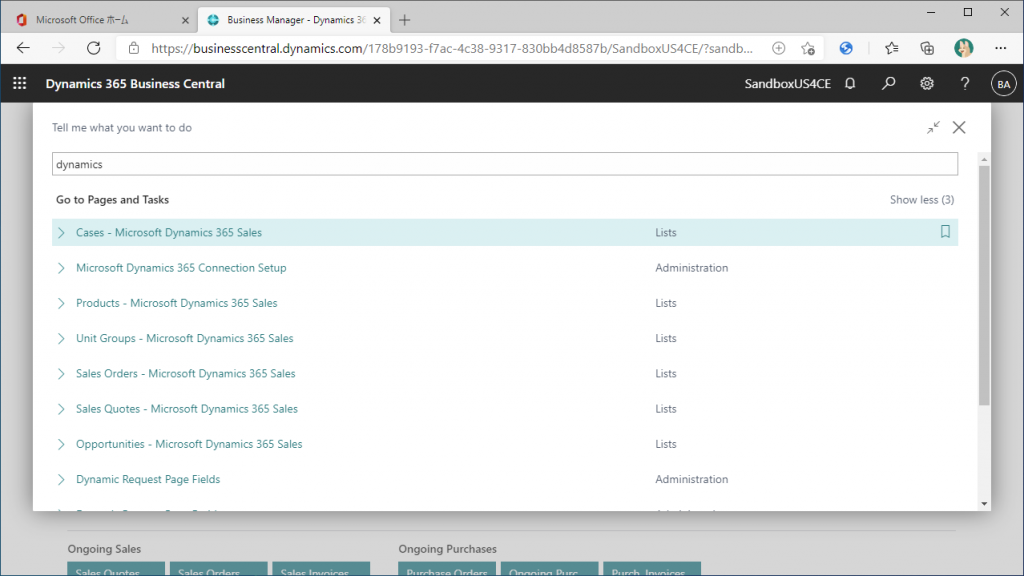Expand the Dynamic Request Page Fields row

coord(61,479)
